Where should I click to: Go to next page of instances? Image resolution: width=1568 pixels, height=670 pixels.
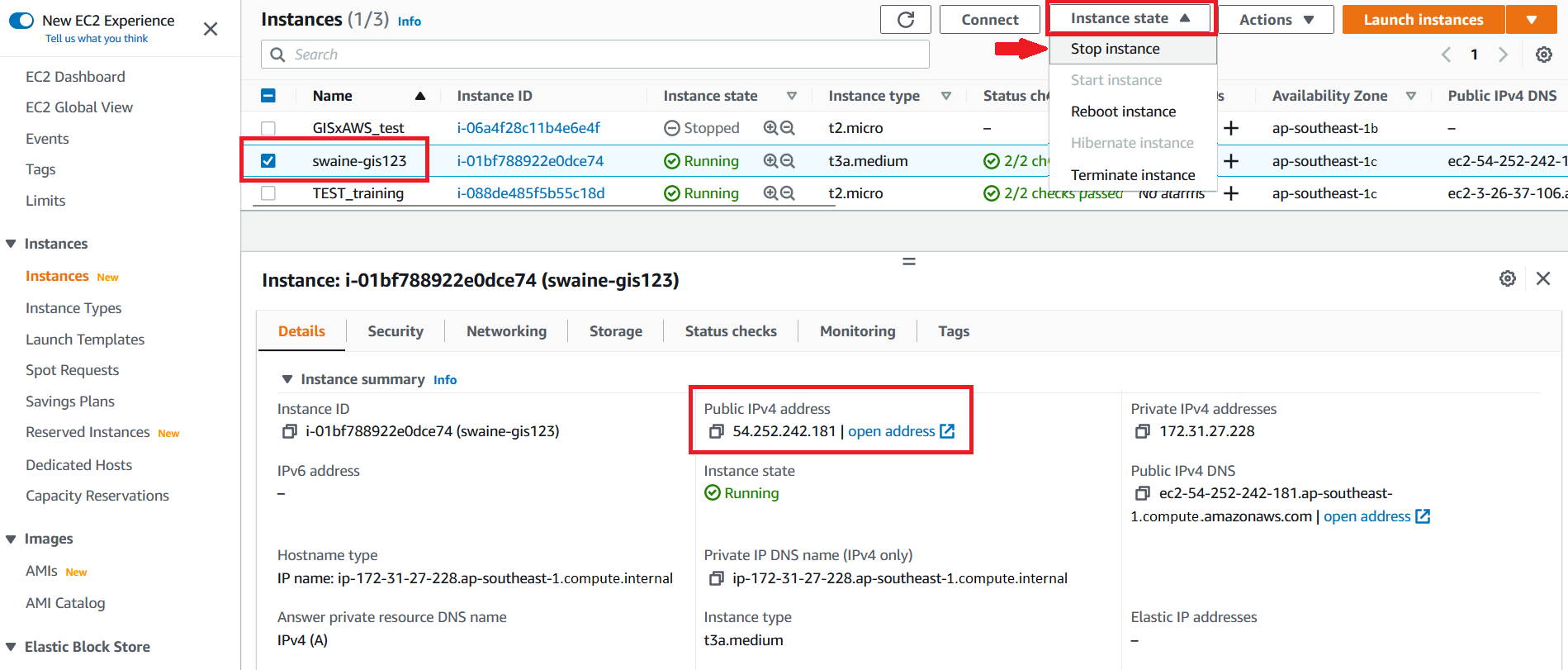(1503, 55)
